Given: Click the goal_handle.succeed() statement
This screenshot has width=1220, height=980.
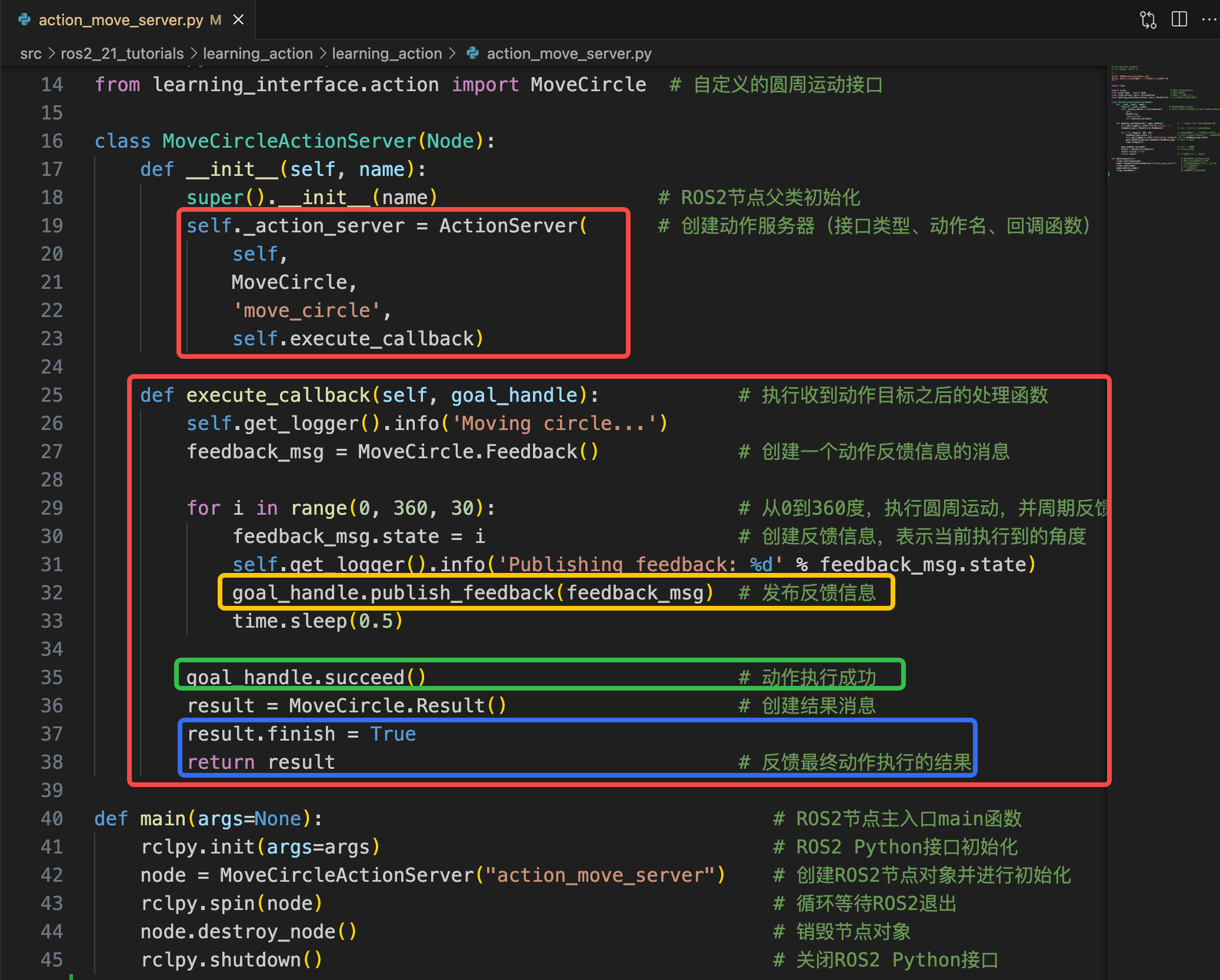Looking at the screenshot, I should (x=306, y=677).
